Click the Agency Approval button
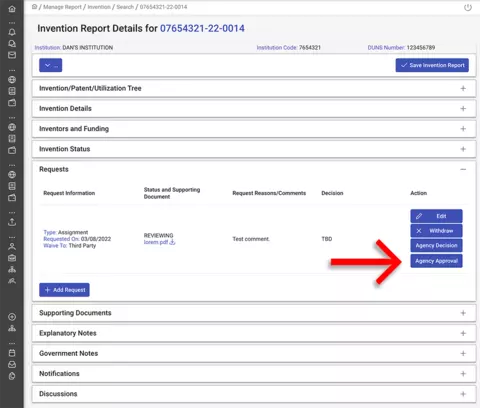This screenshot has height=408, width=480. click(x=436, y=261)
